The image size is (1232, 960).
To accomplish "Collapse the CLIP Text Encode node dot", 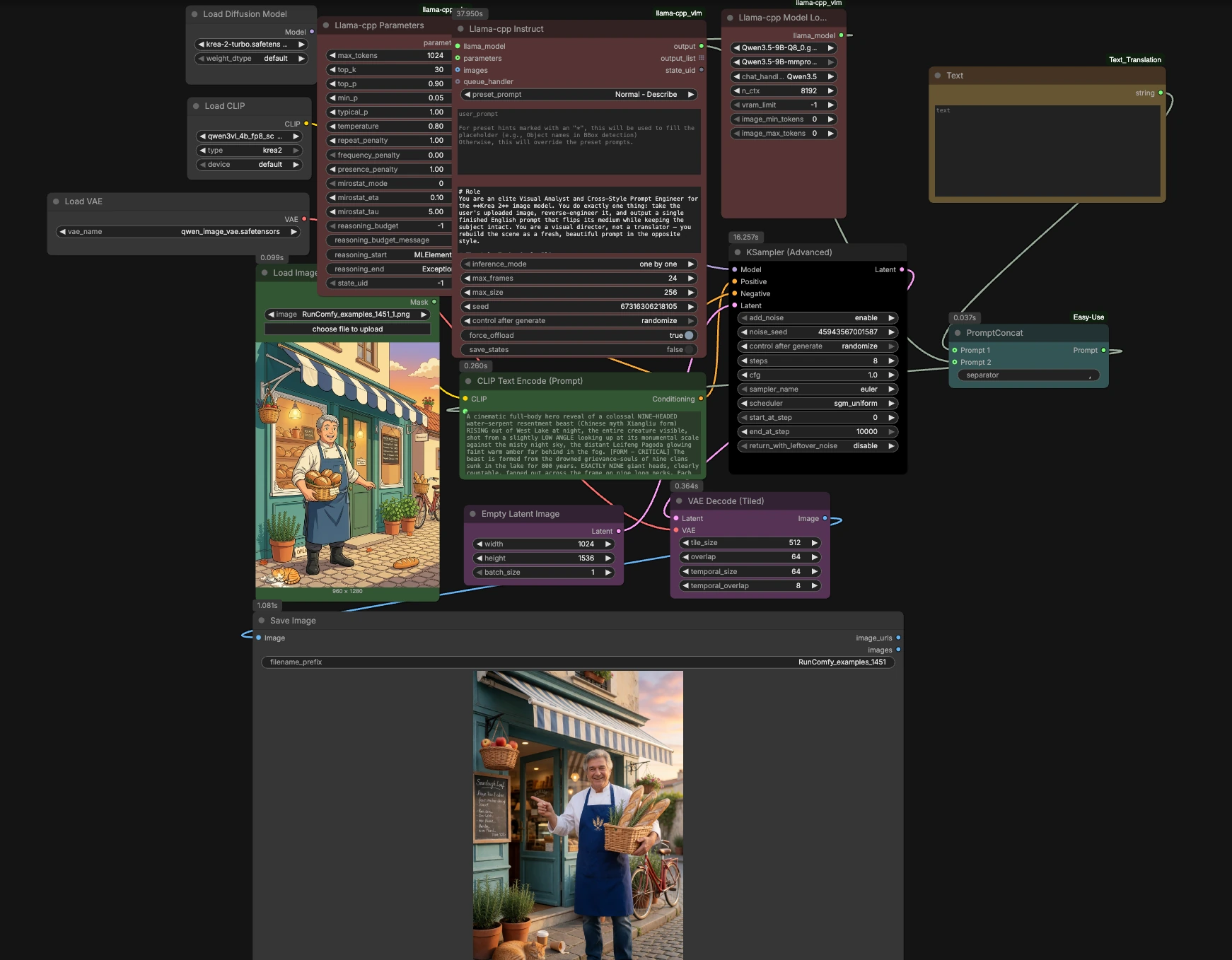I will [x=468, y=381].
